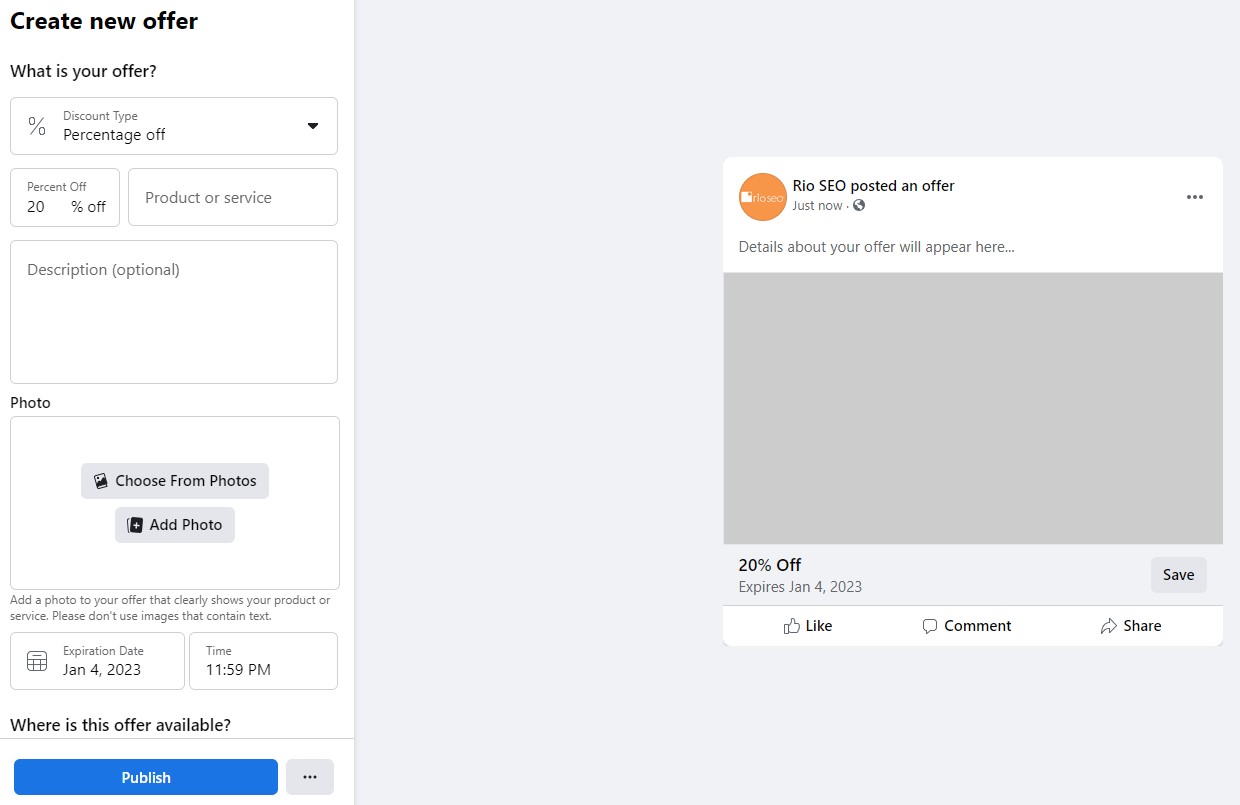Click the thumbs-up Like icon
This screenshot has height=805, width=1240.
click(790, 625)
